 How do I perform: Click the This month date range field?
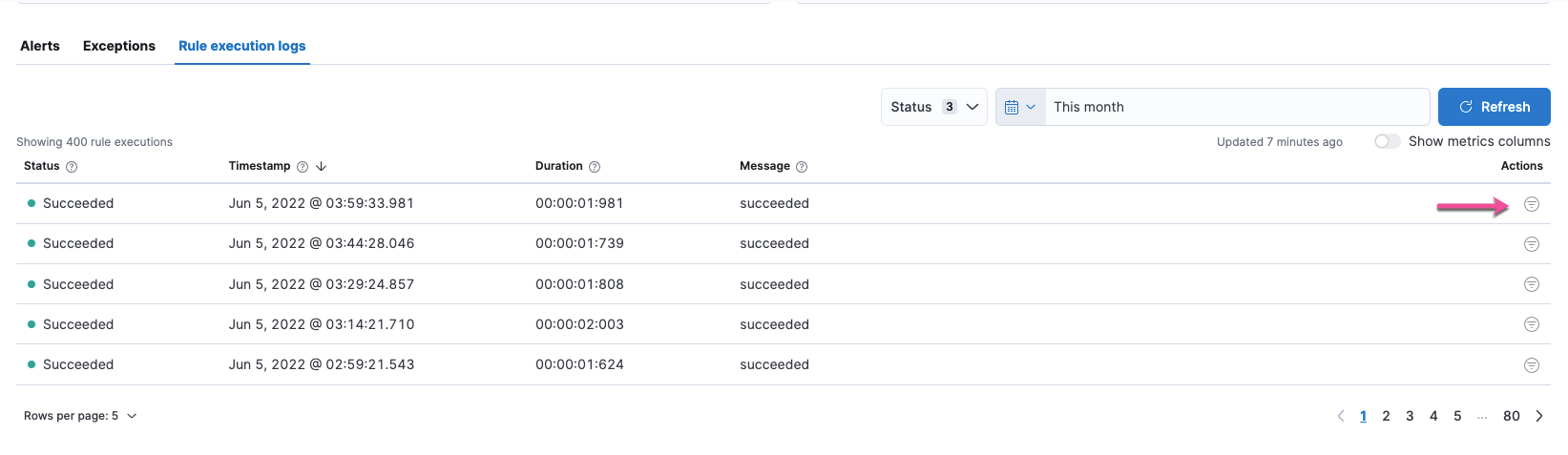click(1236, 107)
